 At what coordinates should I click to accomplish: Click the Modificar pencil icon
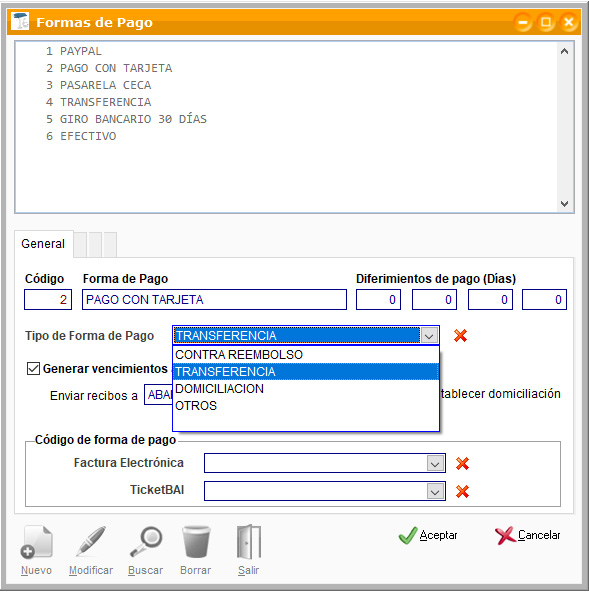tap(91, 542)
